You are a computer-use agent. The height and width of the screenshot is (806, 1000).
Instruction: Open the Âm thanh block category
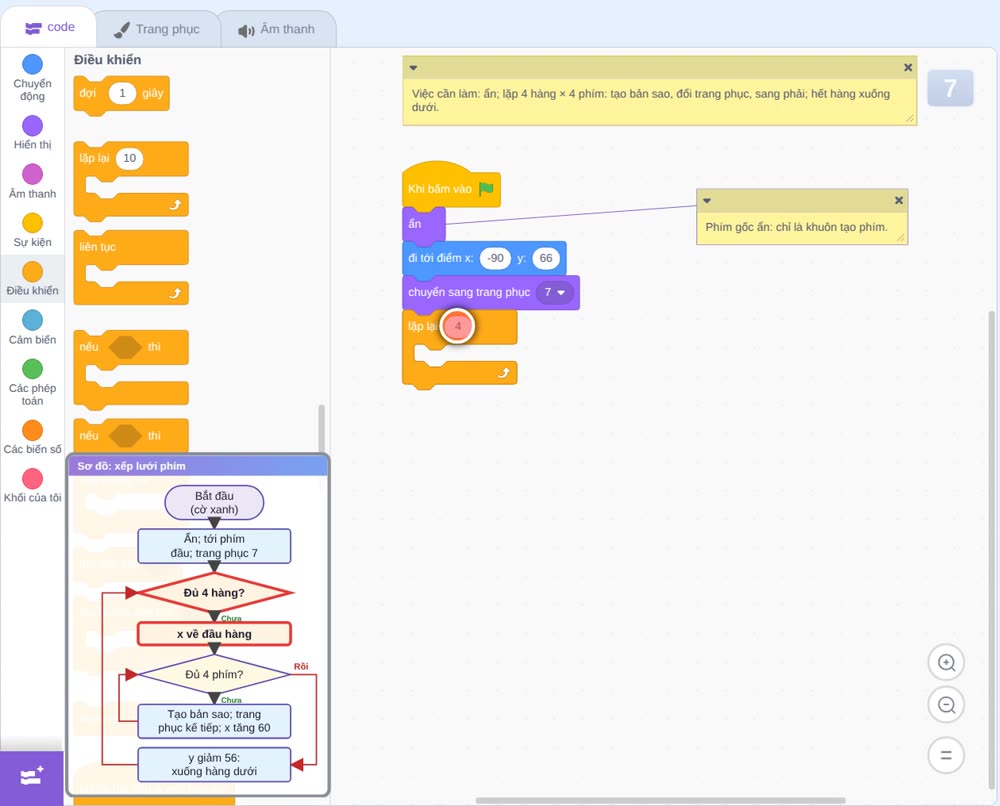[33, 181]
